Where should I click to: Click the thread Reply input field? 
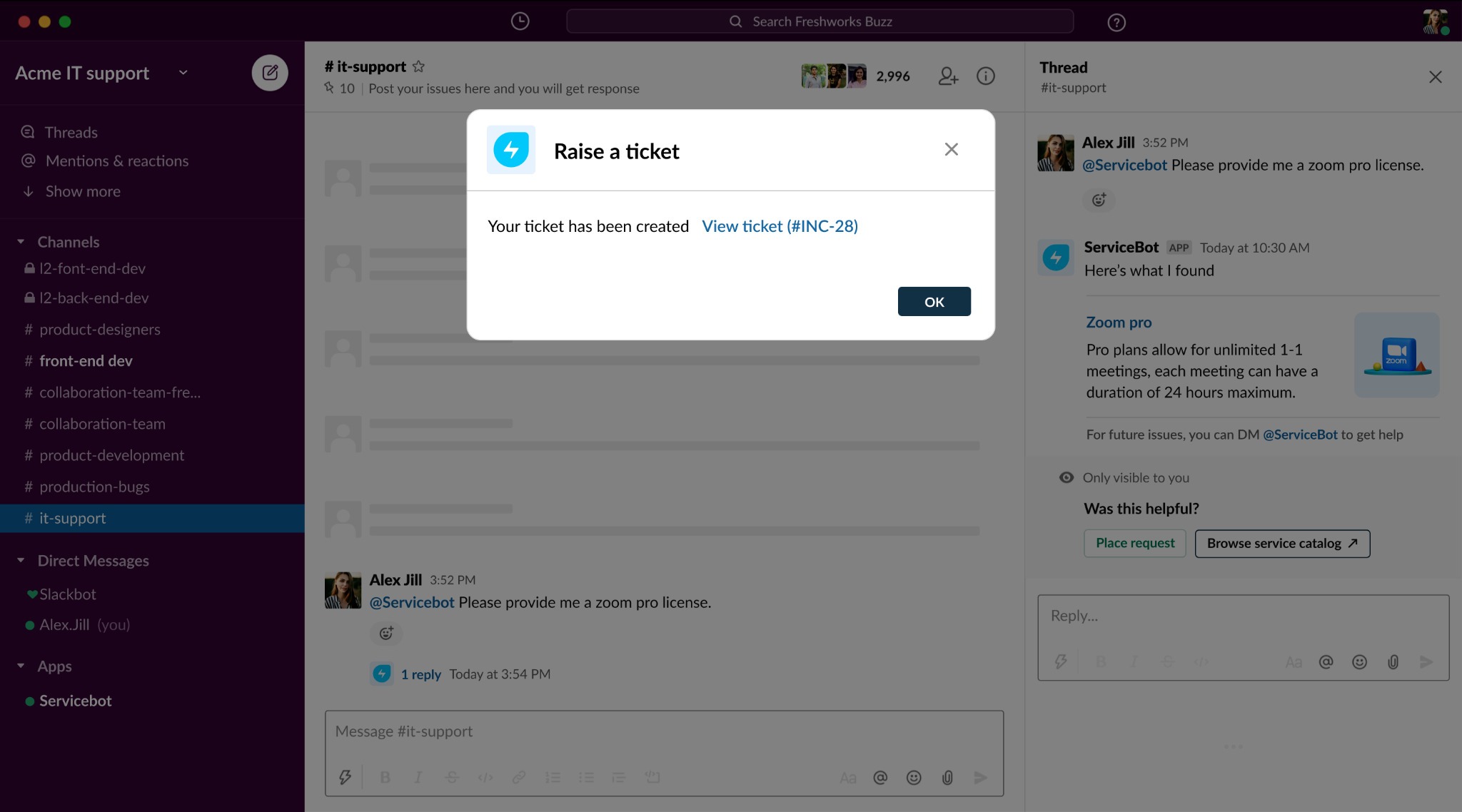[x=1242, y=616]
